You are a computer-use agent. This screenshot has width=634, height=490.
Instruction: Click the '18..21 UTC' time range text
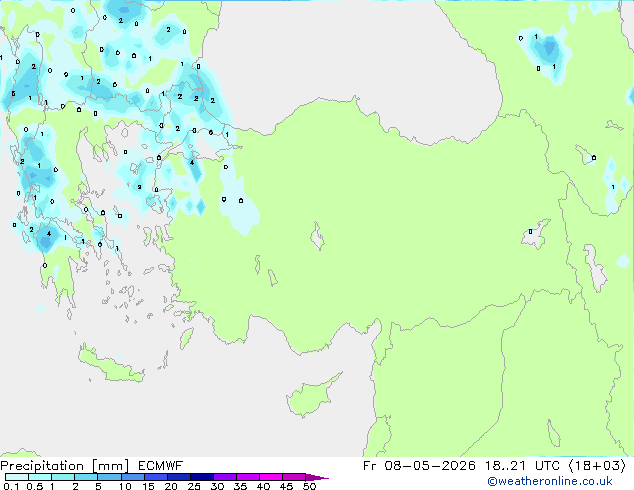[x=522, y=466]
